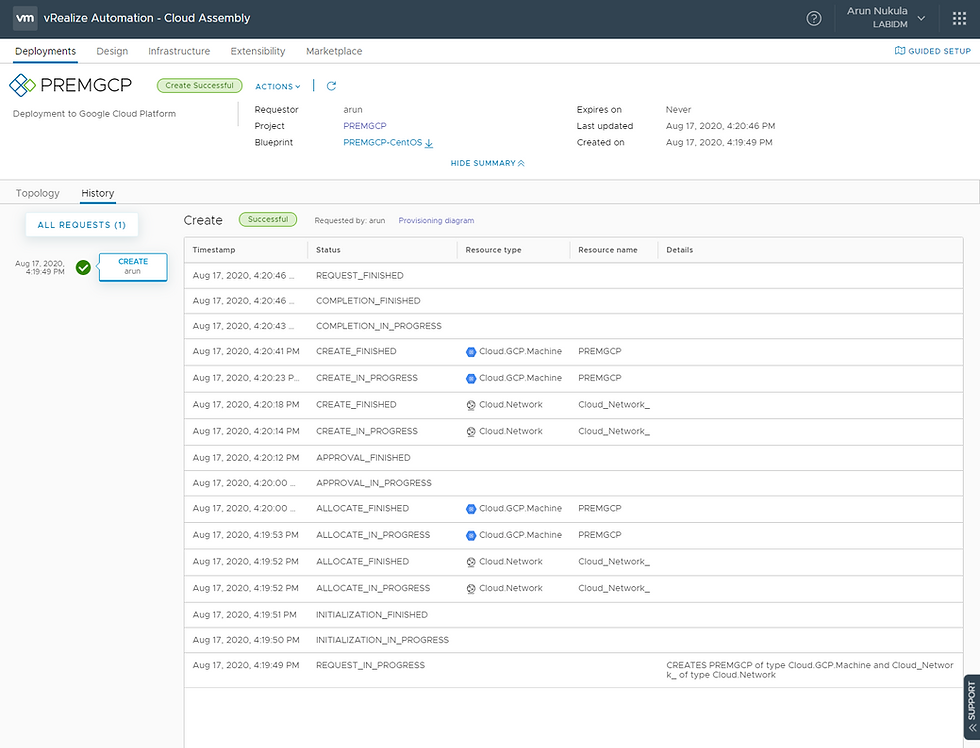Click Cloud.Network text in 4:20:14 PM row
Image resolution: width=980 pixels, height=748 pixels.
[511, 431]
